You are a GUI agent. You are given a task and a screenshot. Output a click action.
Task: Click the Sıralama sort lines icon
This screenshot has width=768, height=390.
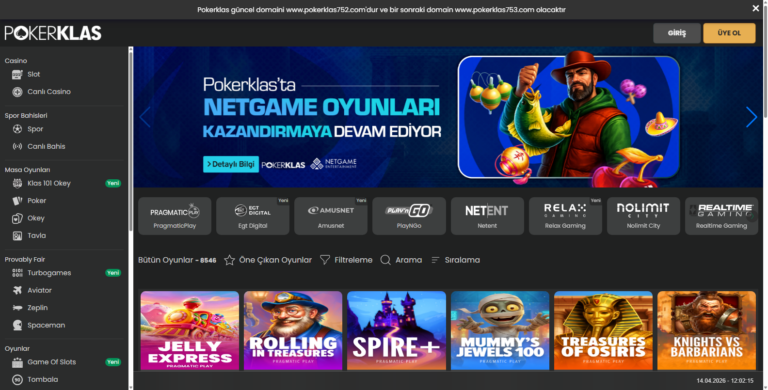(435, 260)
